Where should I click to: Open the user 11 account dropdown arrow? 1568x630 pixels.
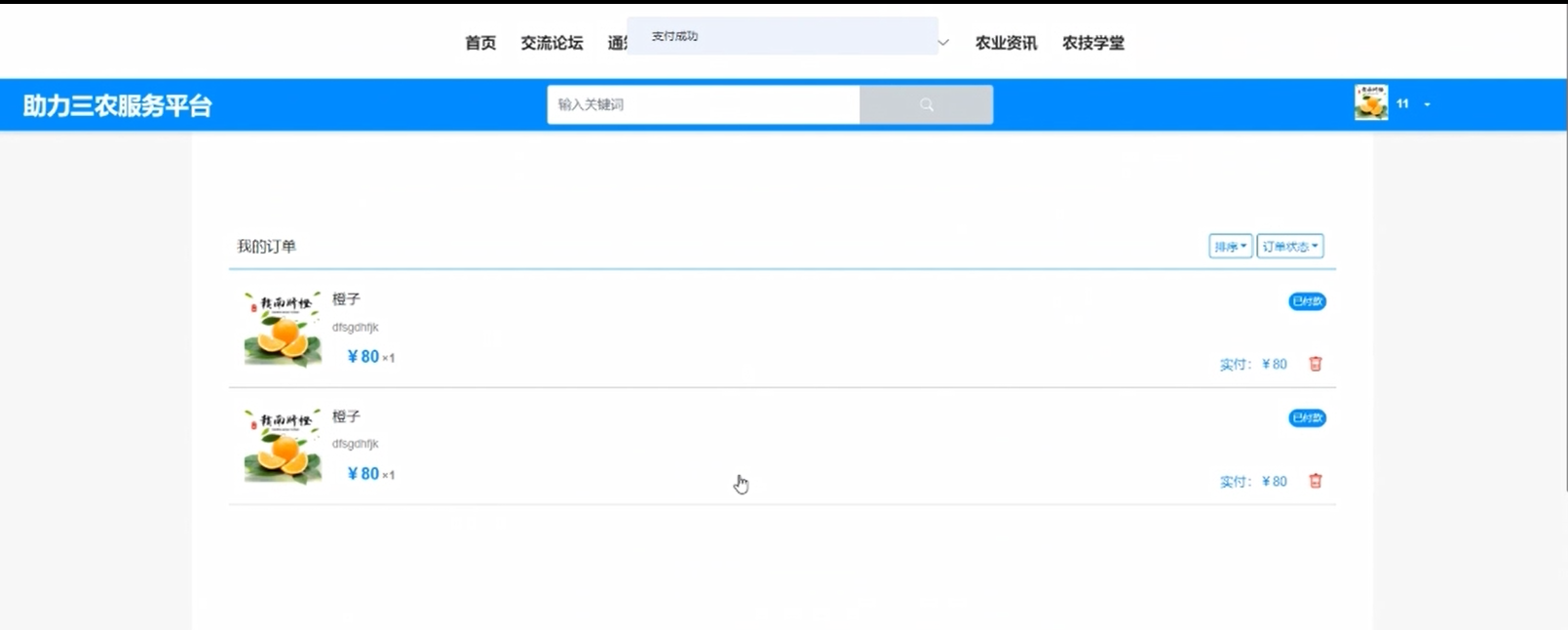(x=1427, y=104)
